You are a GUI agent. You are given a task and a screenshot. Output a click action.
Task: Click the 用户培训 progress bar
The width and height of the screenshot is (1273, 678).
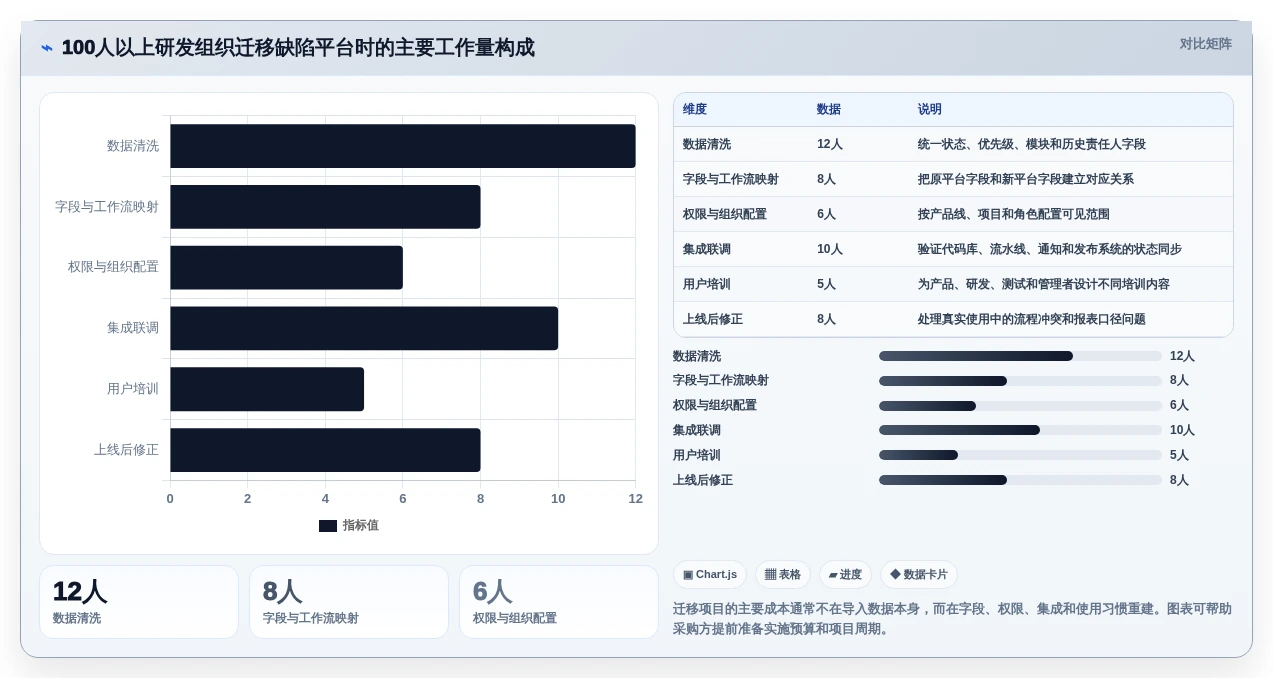(x=1020, y=455)
